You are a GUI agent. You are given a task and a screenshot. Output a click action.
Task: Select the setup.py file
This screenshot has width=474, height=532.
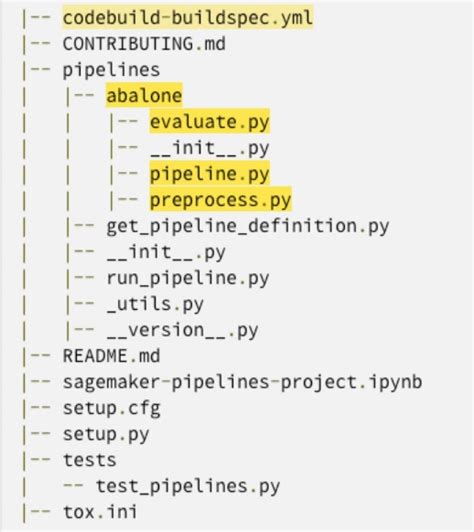tap(106, 434)
